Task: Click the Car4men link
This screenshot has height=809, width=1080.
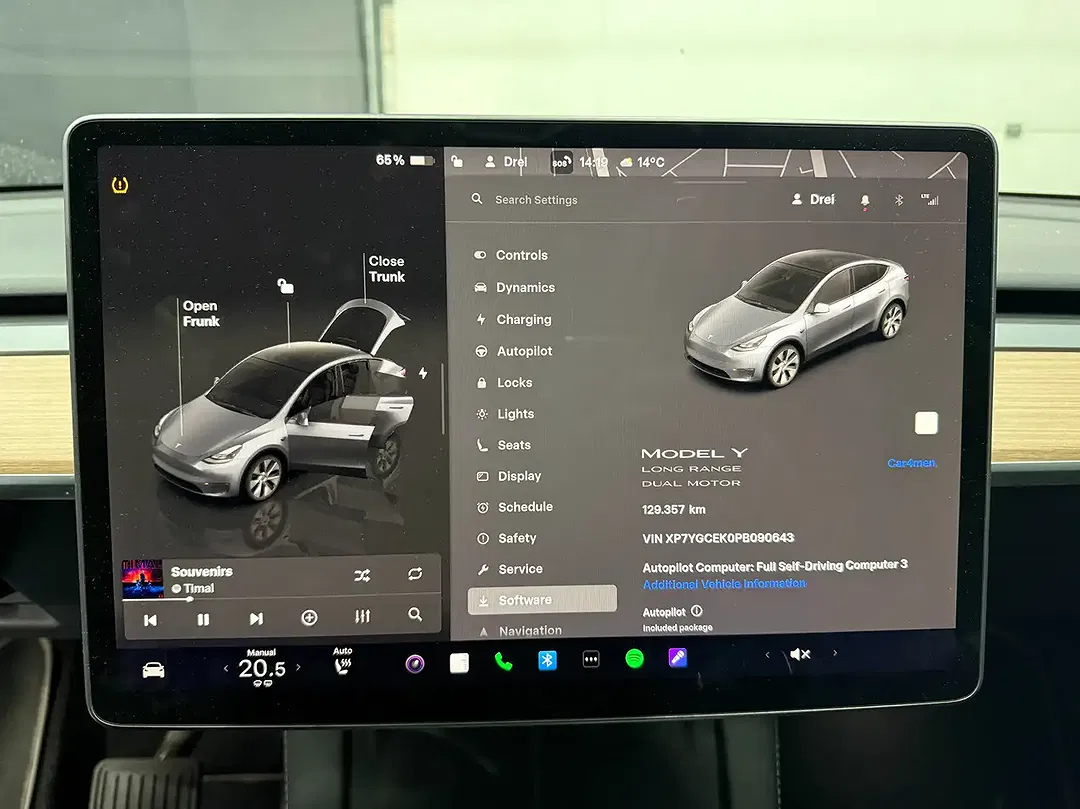Action: click(x=911, y=463)
